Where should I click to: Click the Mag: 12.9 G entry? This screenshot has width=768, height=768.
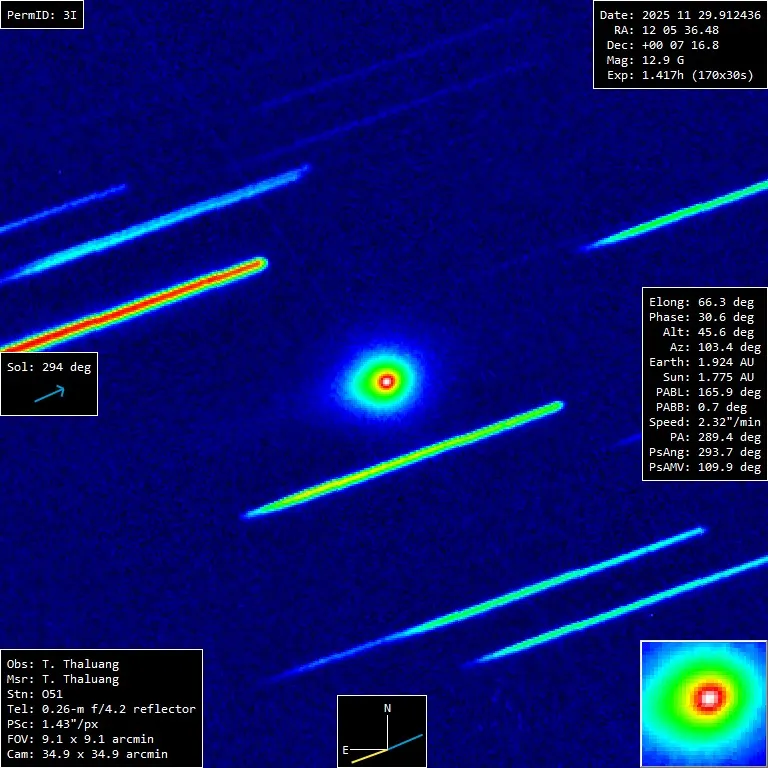coord(645,60)
